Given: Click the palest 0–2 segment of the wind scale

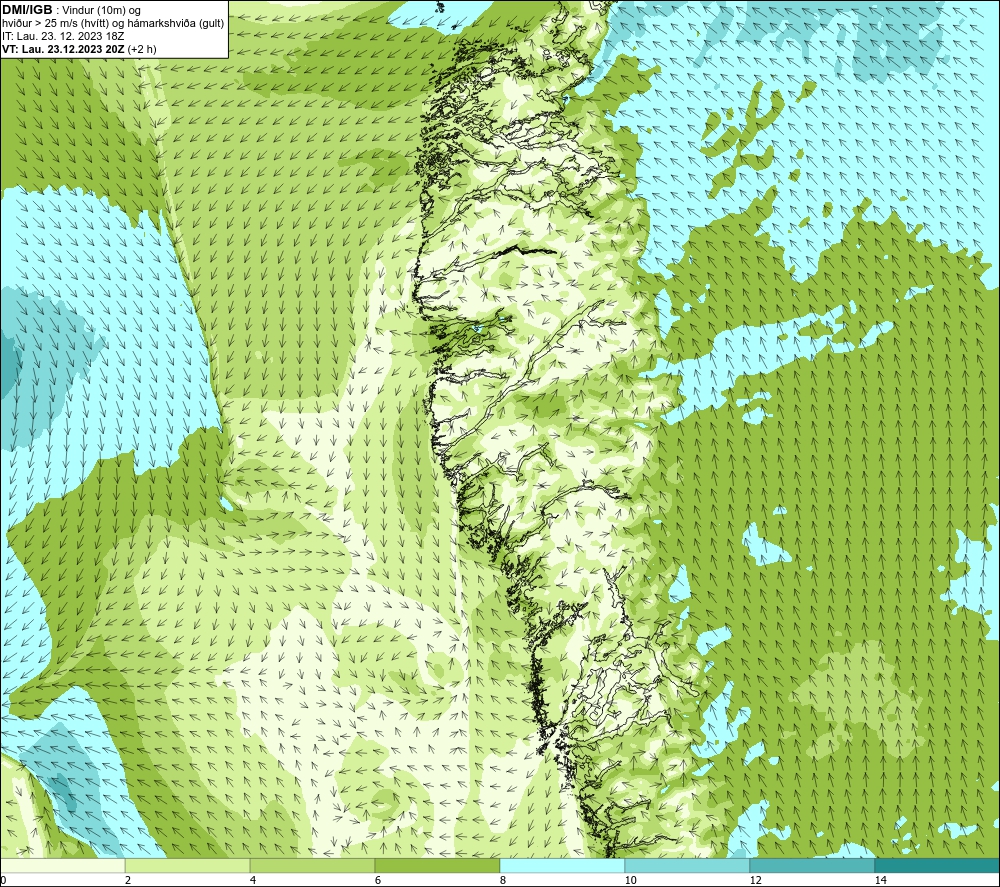Looking at the screenshot, I should 62,865.
